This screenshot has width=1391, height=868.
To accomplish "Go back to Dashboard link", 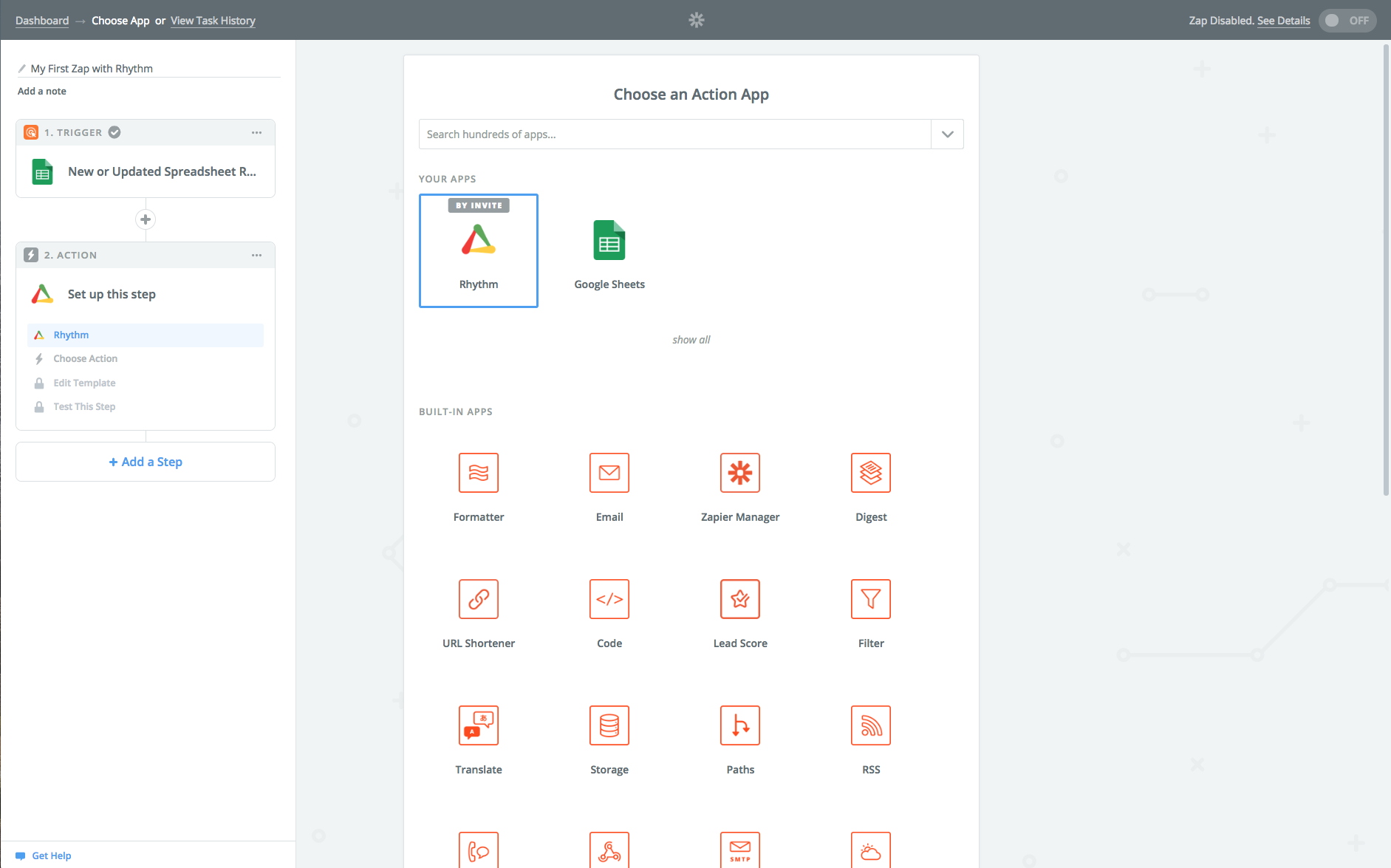I will click(42, 21).
